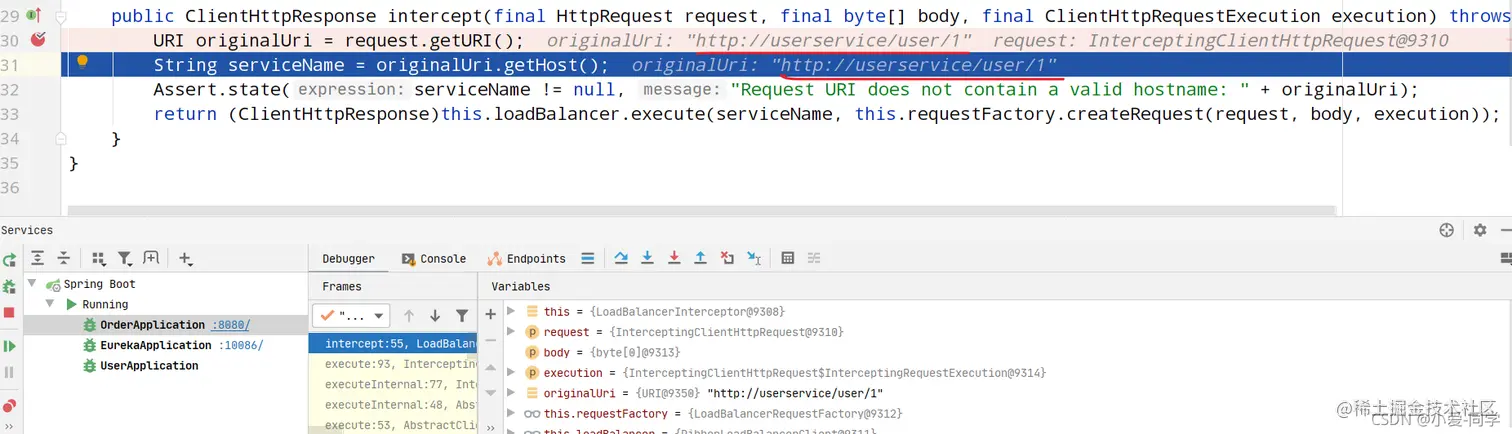Click the crosshair icon in Services header
The image size is (1512, 434).
(1446, 230)
